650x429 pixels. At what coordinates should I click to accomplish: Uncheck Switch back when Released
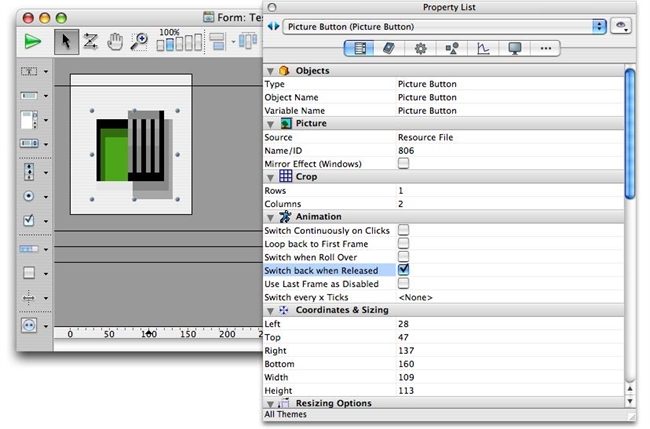[404, 270]
